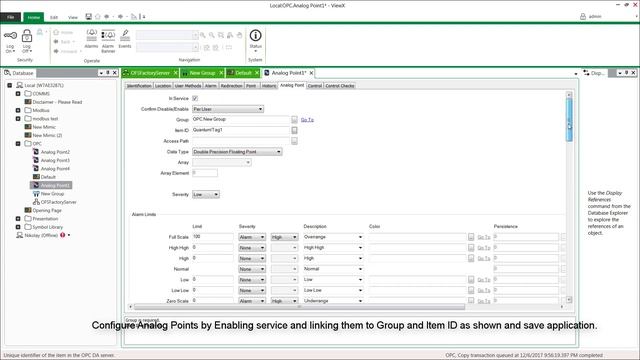Switch to the New Group document tab

(x=202, y=73)
